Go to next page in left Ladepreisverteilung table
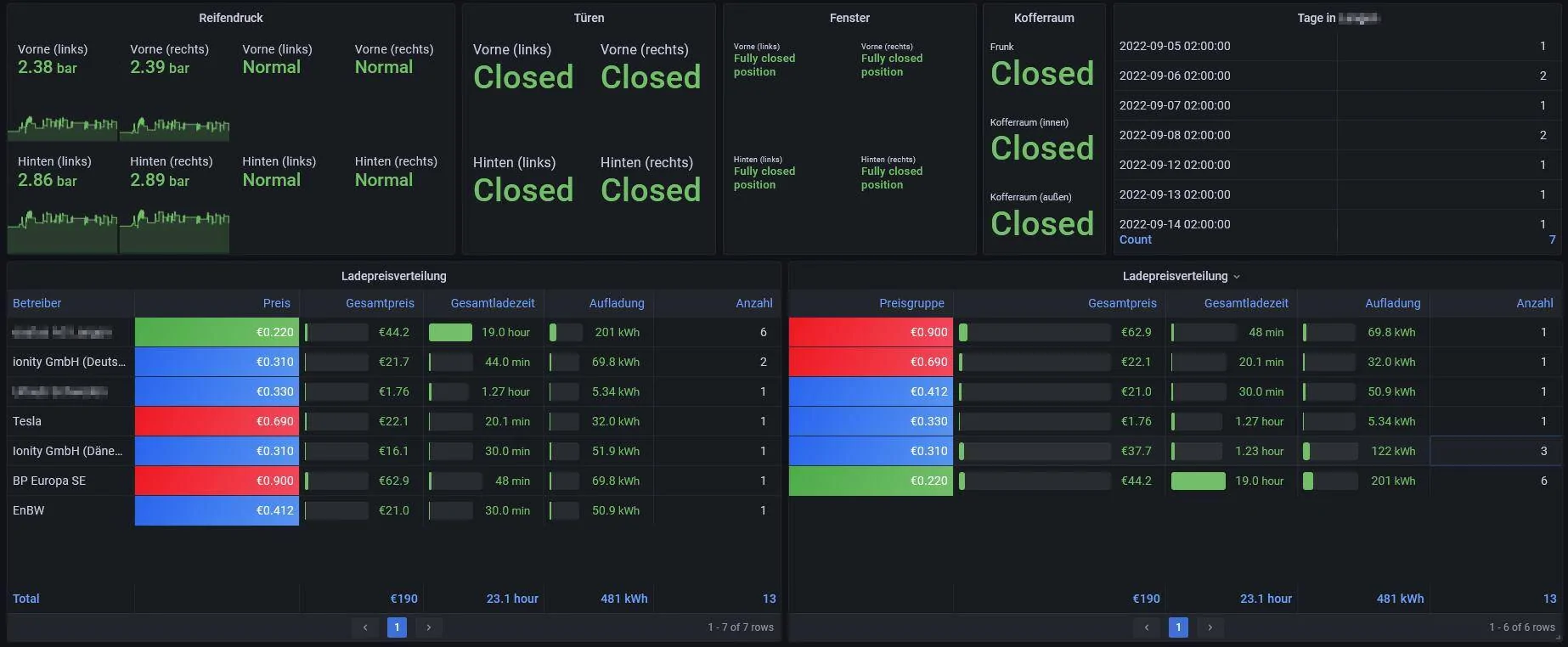 pos(429,627)
